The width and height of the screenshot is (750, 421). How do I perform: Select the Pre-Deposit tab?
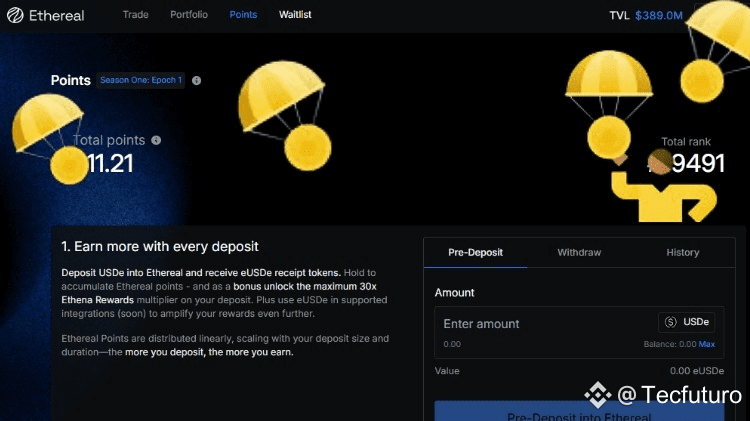475,253
